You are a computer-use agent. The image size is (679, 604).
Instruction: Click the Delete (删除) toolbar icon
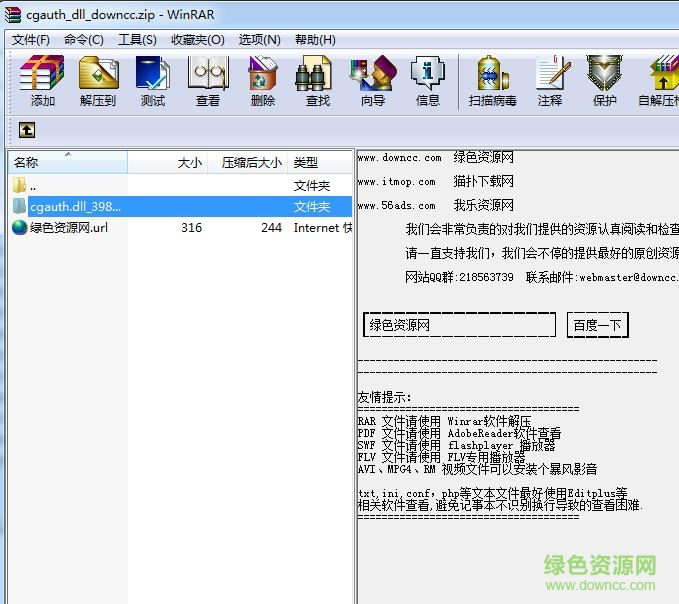(262, 81)
